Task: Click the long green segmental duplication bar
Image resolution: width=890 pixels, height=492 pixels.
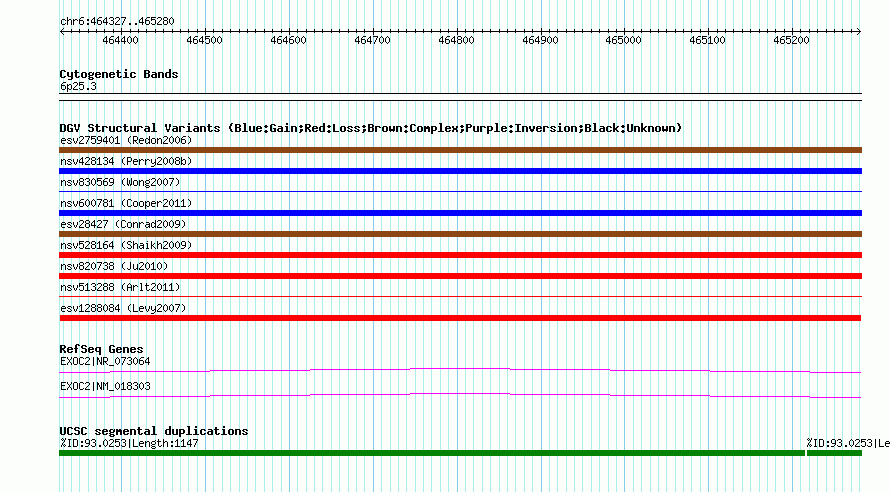Action: point(432,453)
